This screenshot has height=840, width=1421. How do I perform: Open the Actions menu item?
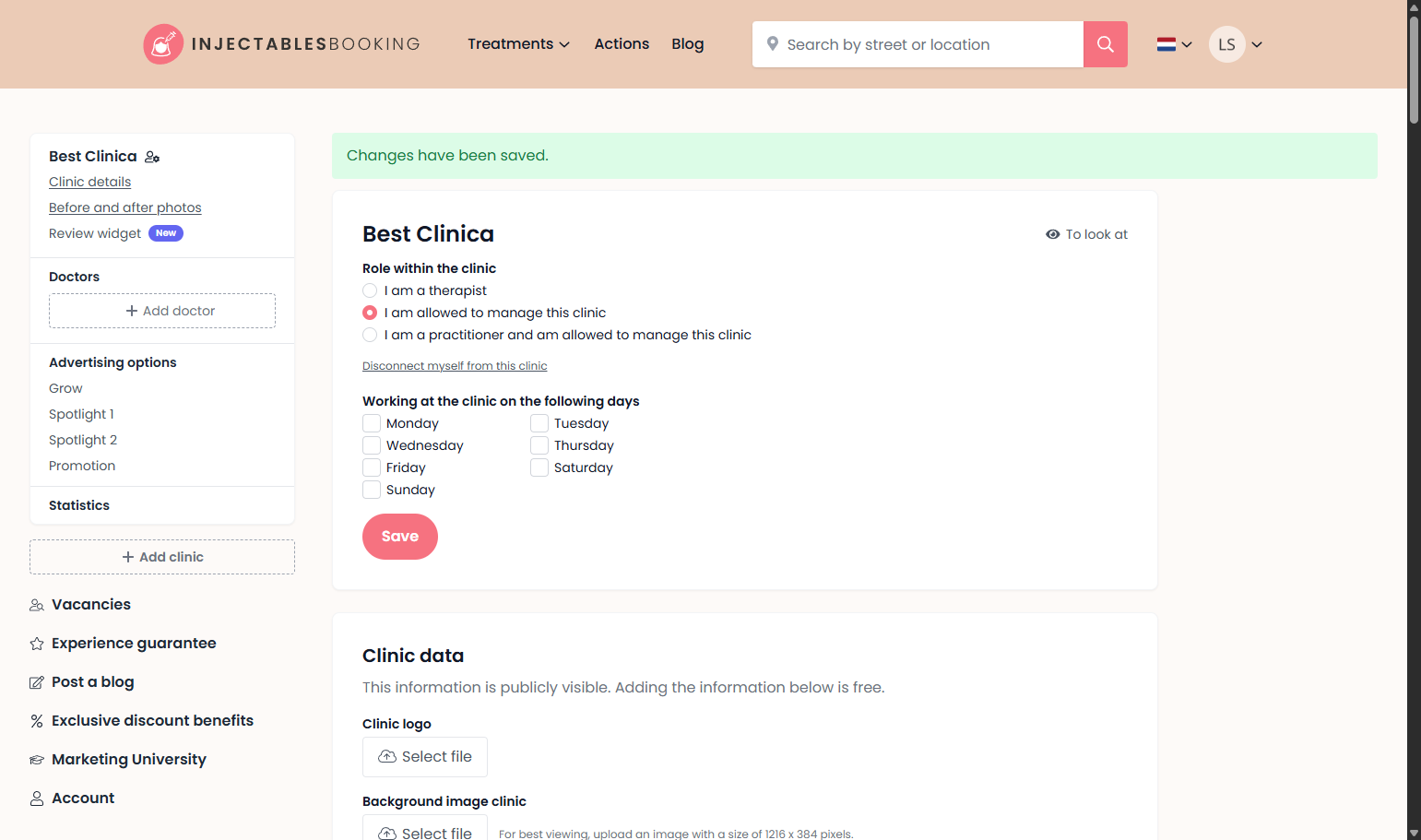click(622, 44)
